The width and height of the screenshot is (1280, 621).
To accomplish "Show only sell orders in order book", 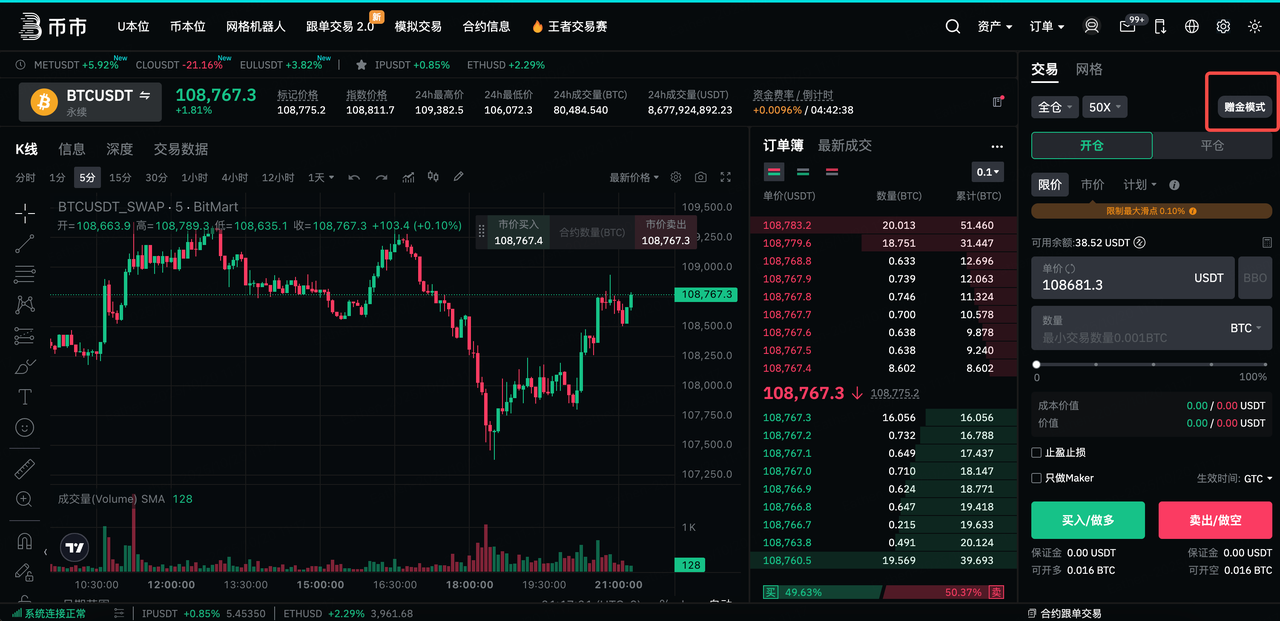I will [x=832, y=172].
